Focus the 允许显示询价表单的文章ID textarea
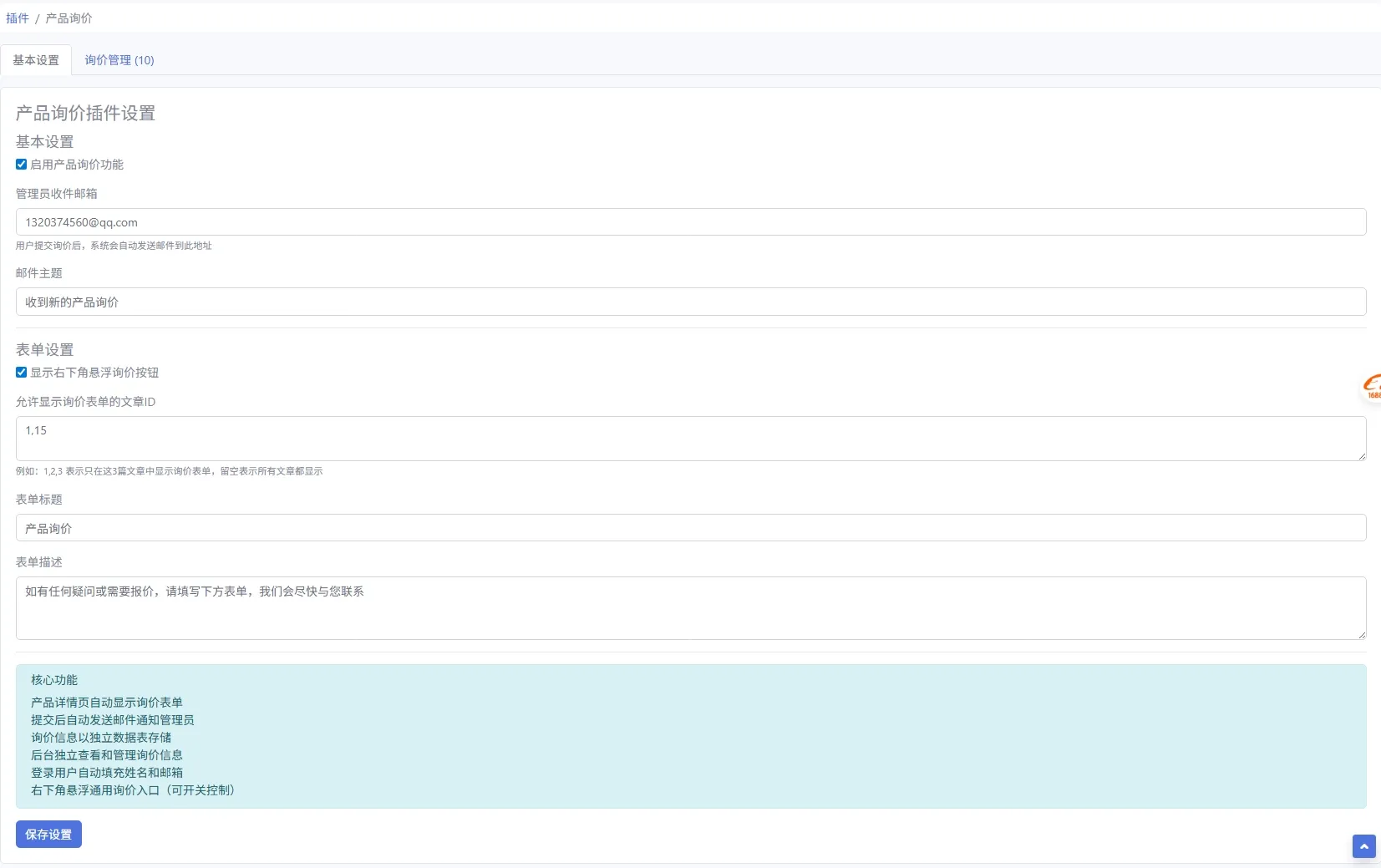The height and width of the screenshot is (868, 1381). point(691,439)
